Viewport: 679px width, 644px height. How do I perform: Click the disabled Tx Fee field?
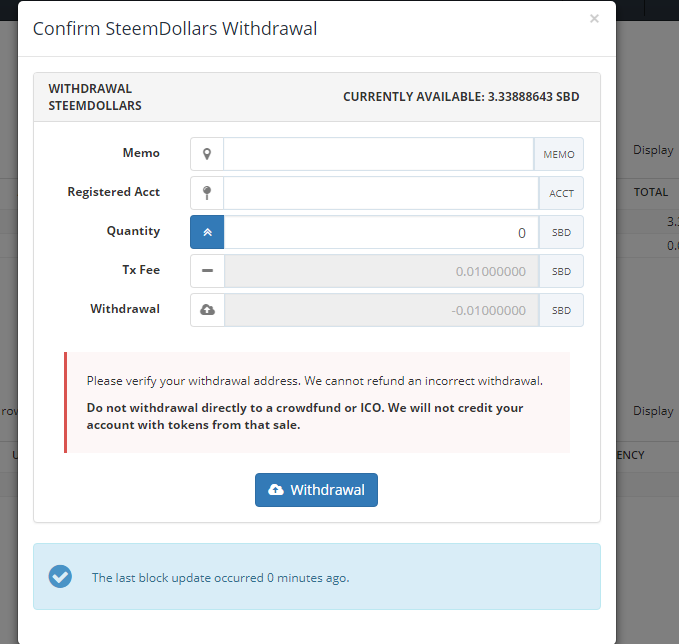pos(381,271)
